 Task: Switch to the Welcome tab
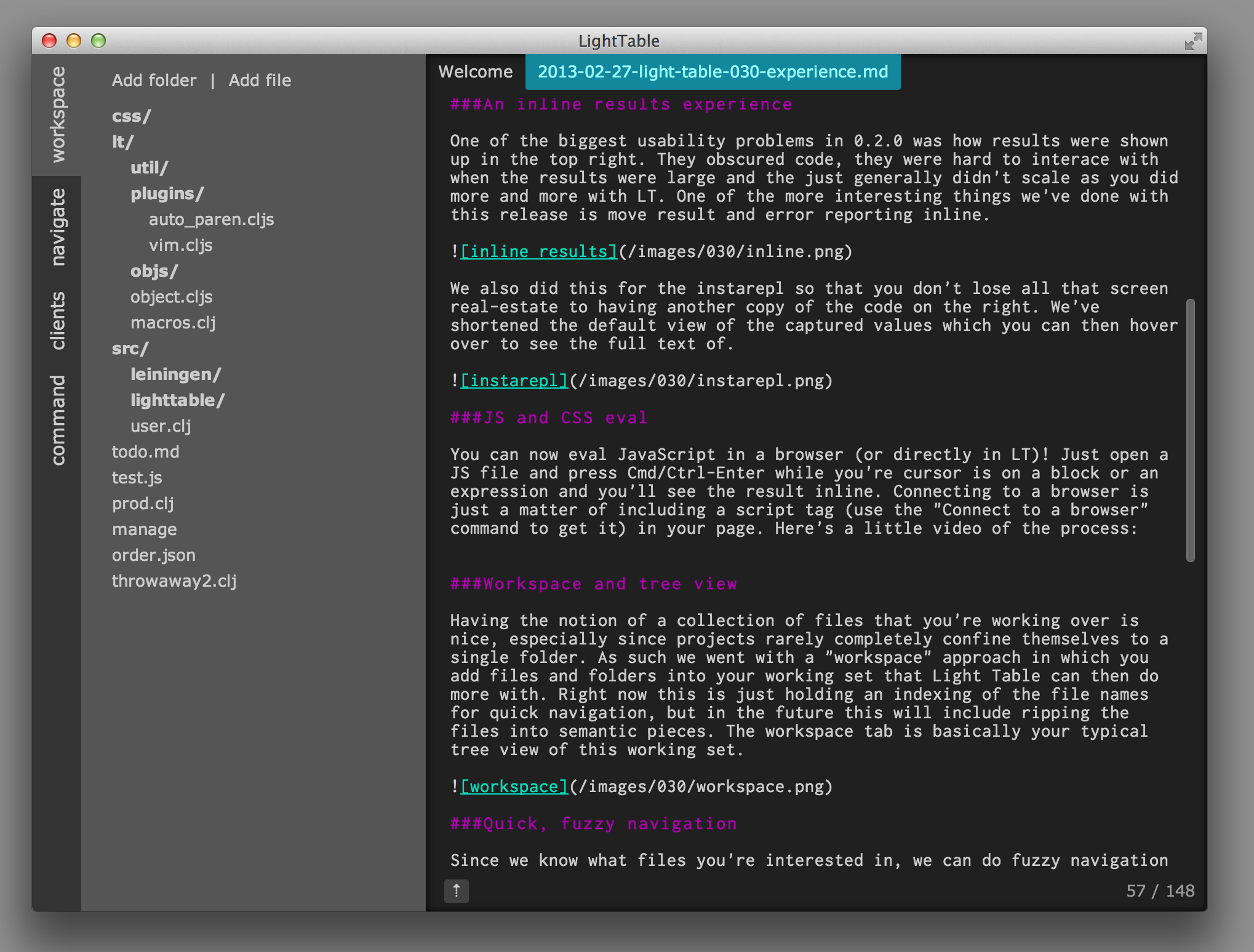pyautogui.click(x=475, y=72)
